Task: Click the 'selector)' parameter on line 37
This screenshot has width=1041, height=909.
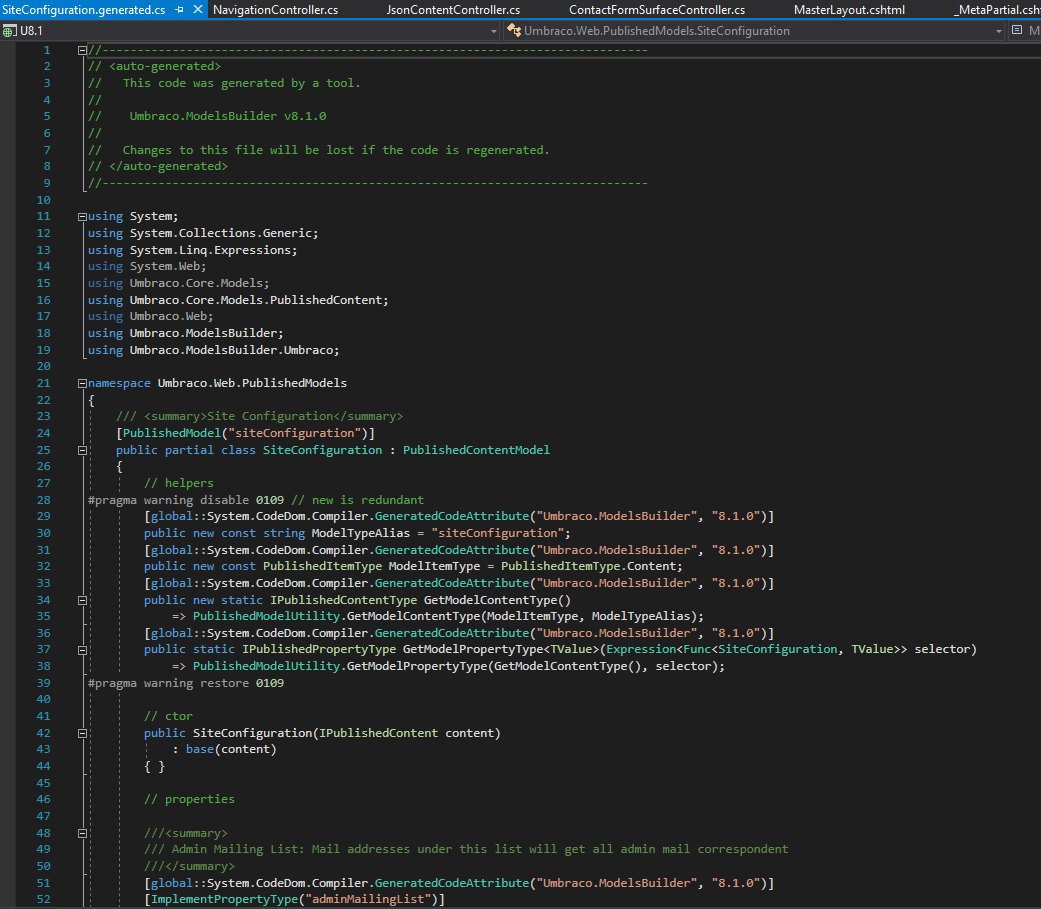Action: click(x=945, y=649)
